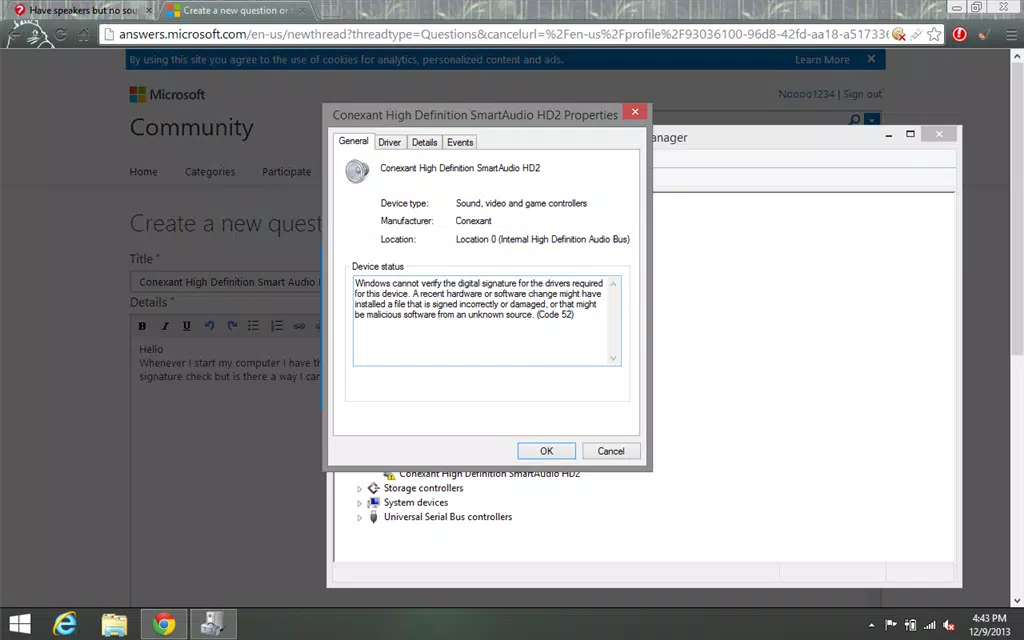The image size is (1024, 640).
Task: Open the Community heading link
Action: point(191,127)
